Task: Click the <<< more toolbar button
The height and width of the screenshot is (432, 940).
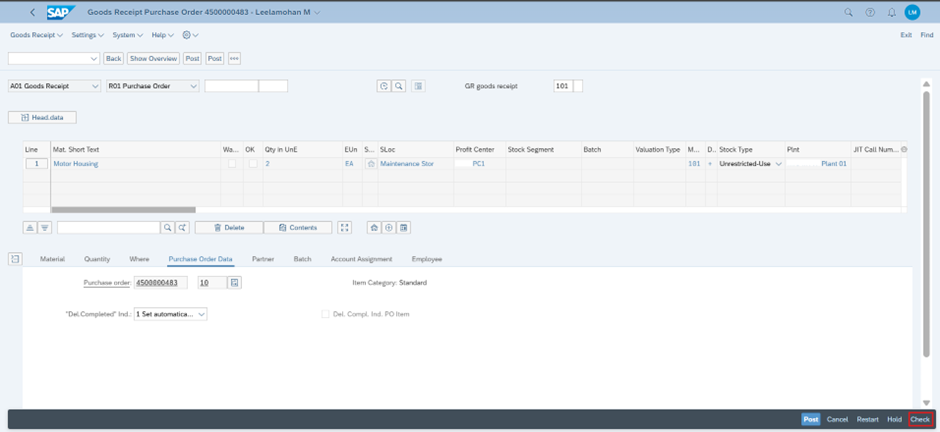Action: 234,59
